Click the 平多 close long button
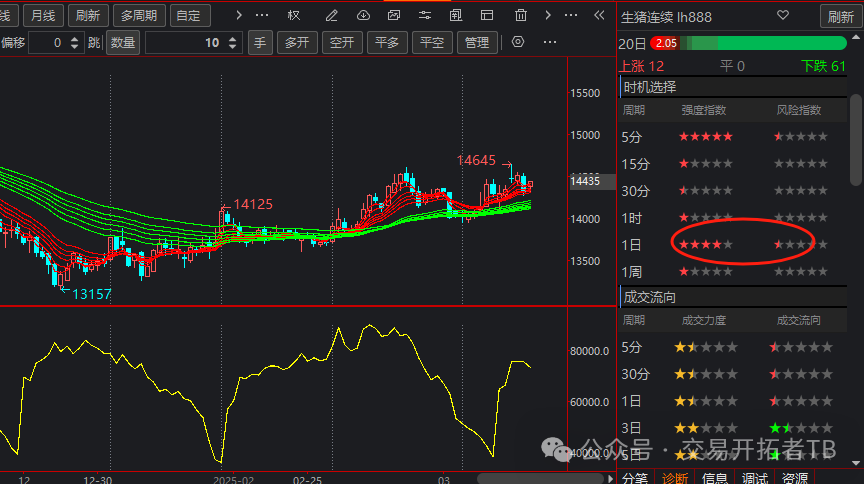Screen dimensions: 864x484 click(x=387, y=42)
